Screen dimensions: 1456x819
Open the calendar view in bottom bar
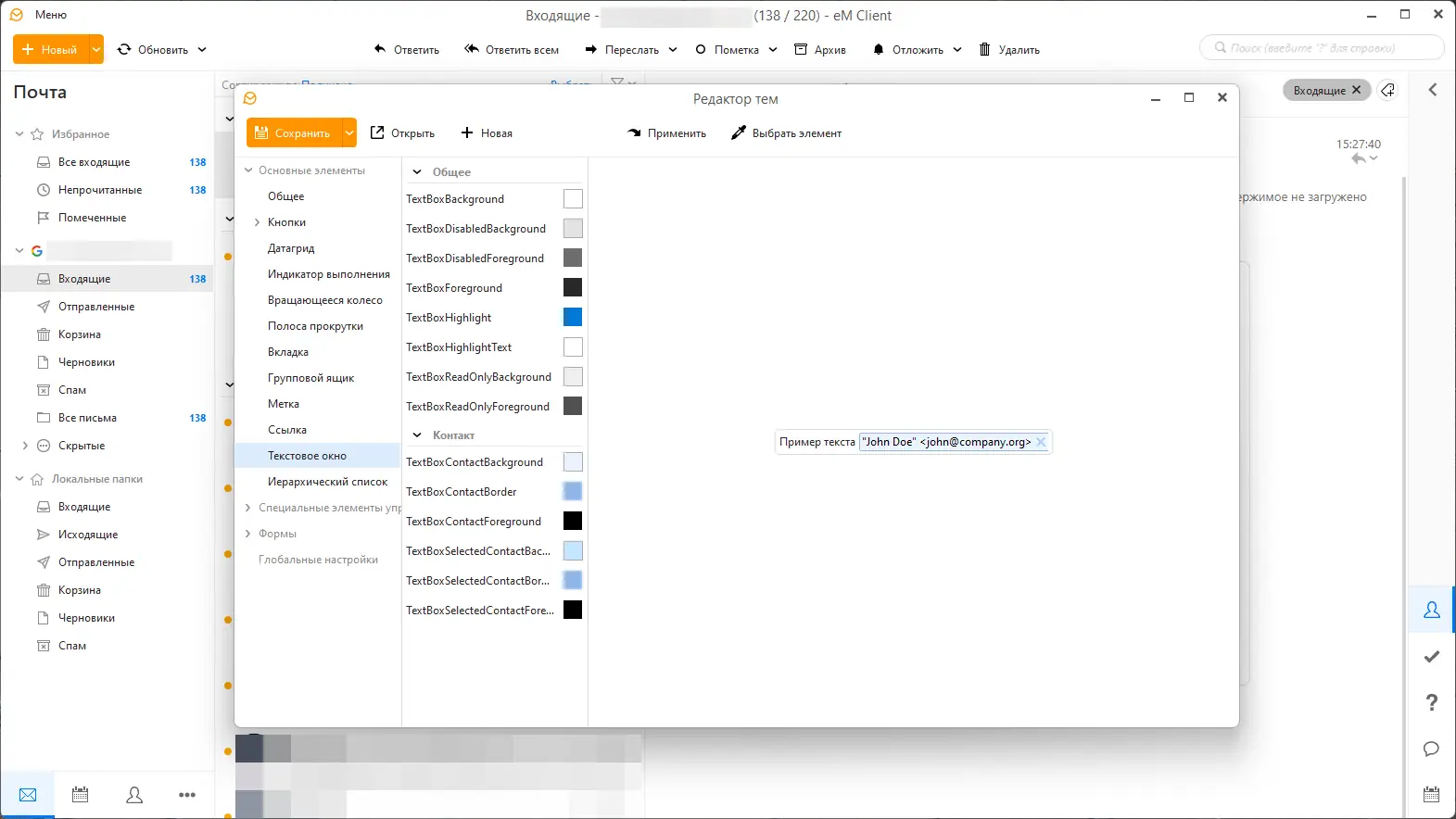tap(81, 795)
